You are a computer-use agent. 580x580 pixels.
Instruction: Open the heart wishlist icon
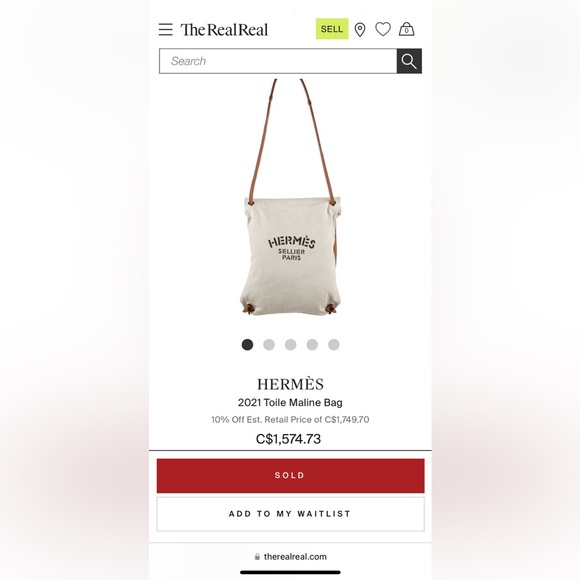point(383,29)
